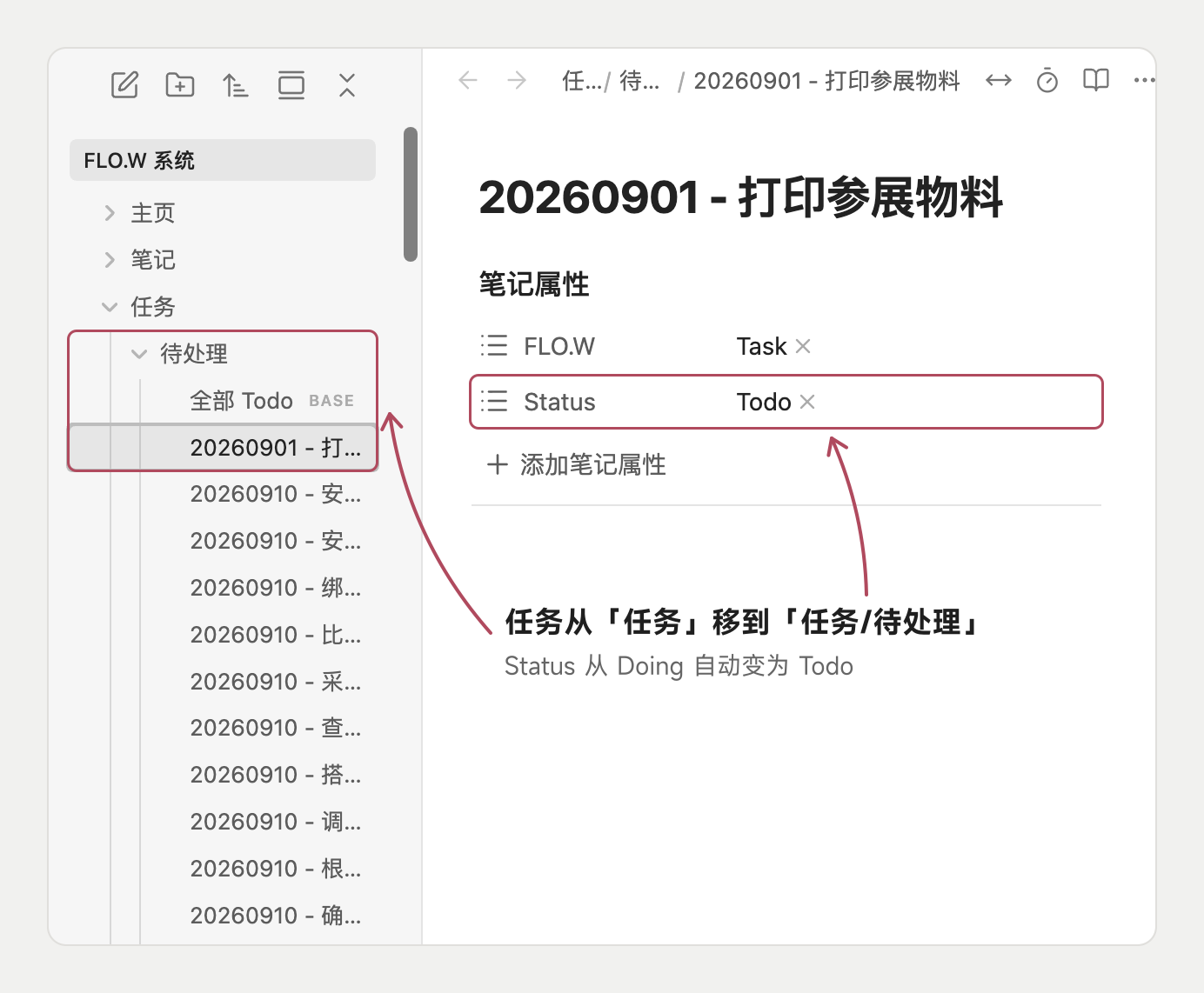Collapse the 待处理 subfolder
Image resolution: width=1204 pixels, height=993 pixels.
[138, 354]
